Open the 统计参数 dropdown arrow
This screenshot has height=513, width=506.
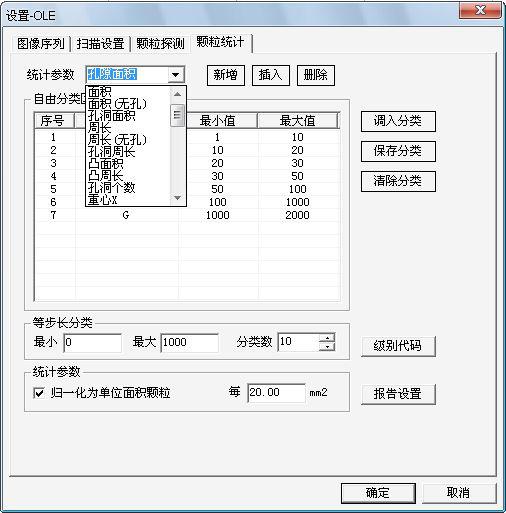click(x=176, y=75)
